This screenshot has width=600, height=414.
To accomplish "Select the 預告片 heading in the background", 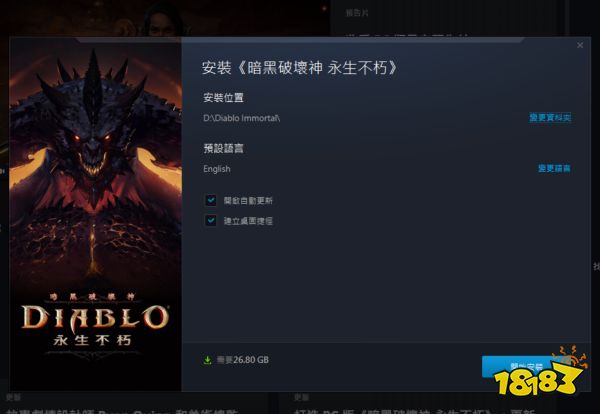I will 357,13.
